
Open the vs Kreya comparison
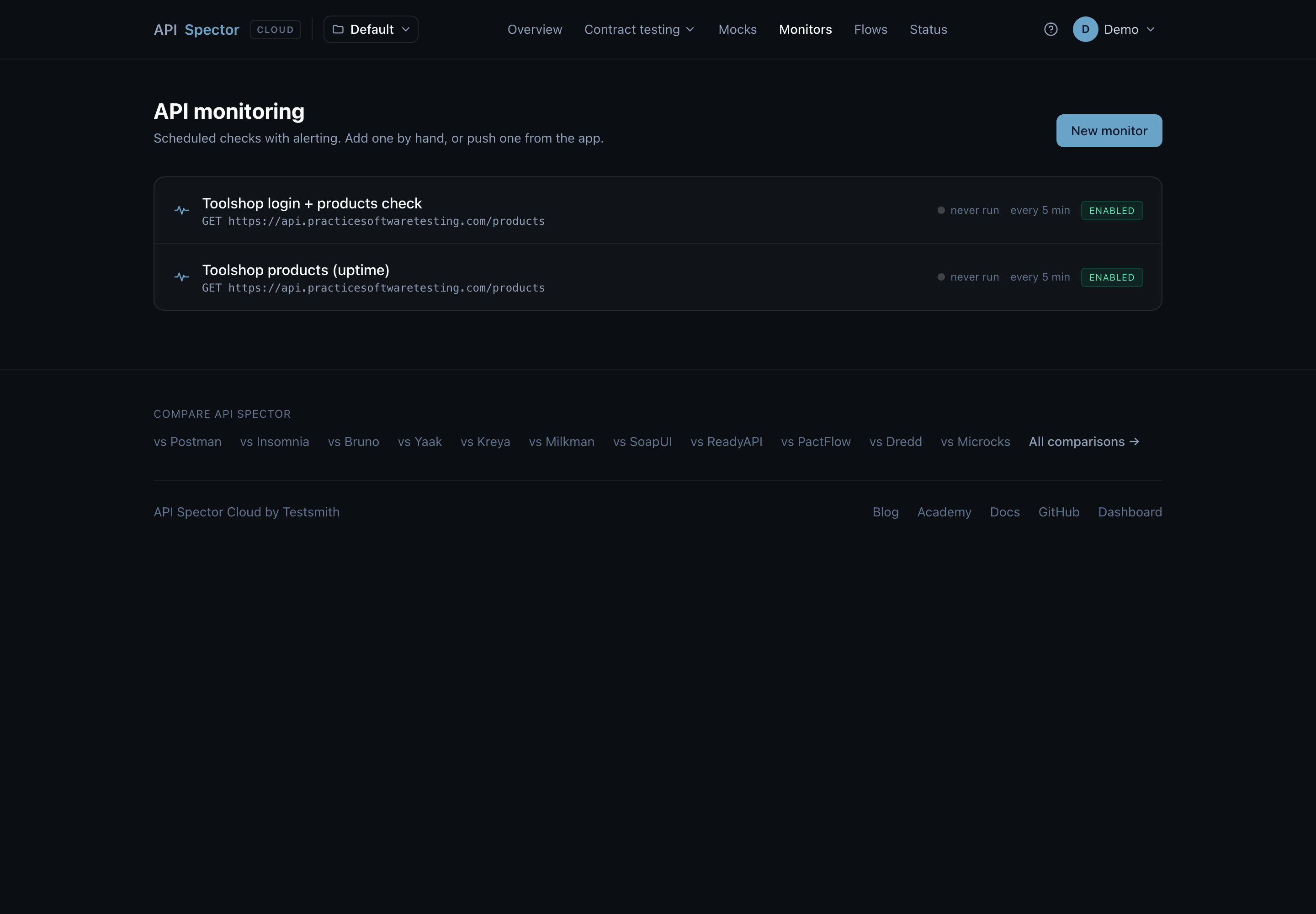485,441
